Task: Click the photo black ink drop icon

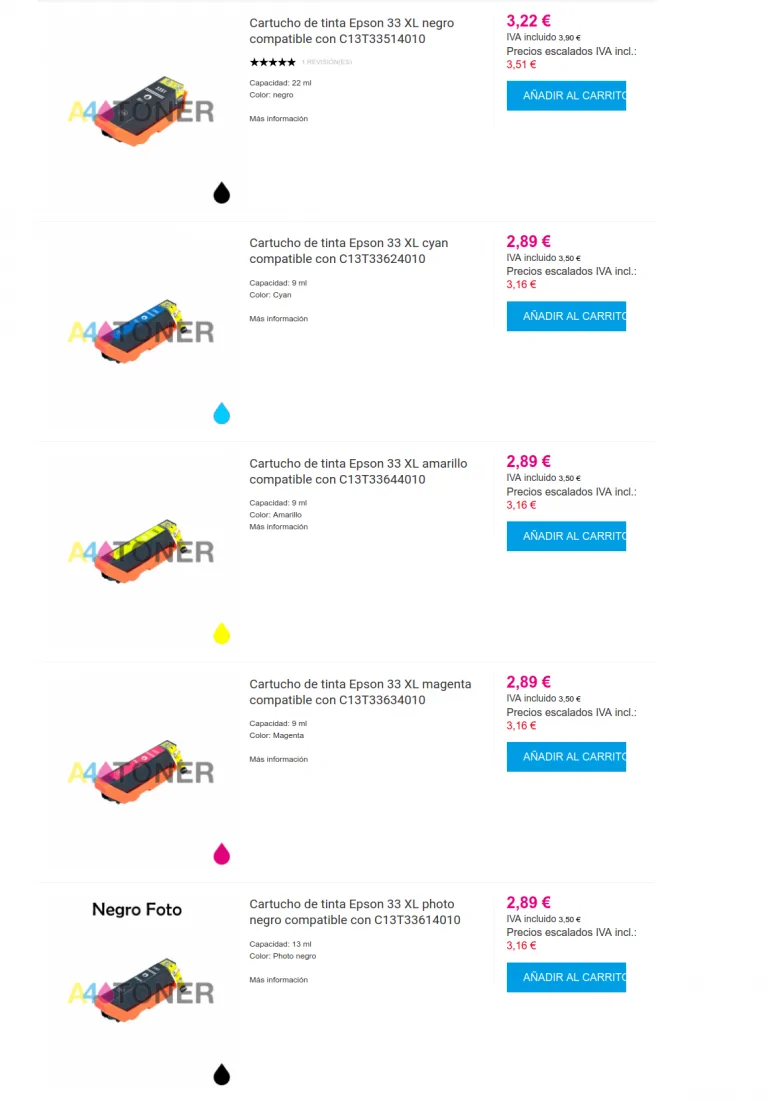Action: 222,1074
